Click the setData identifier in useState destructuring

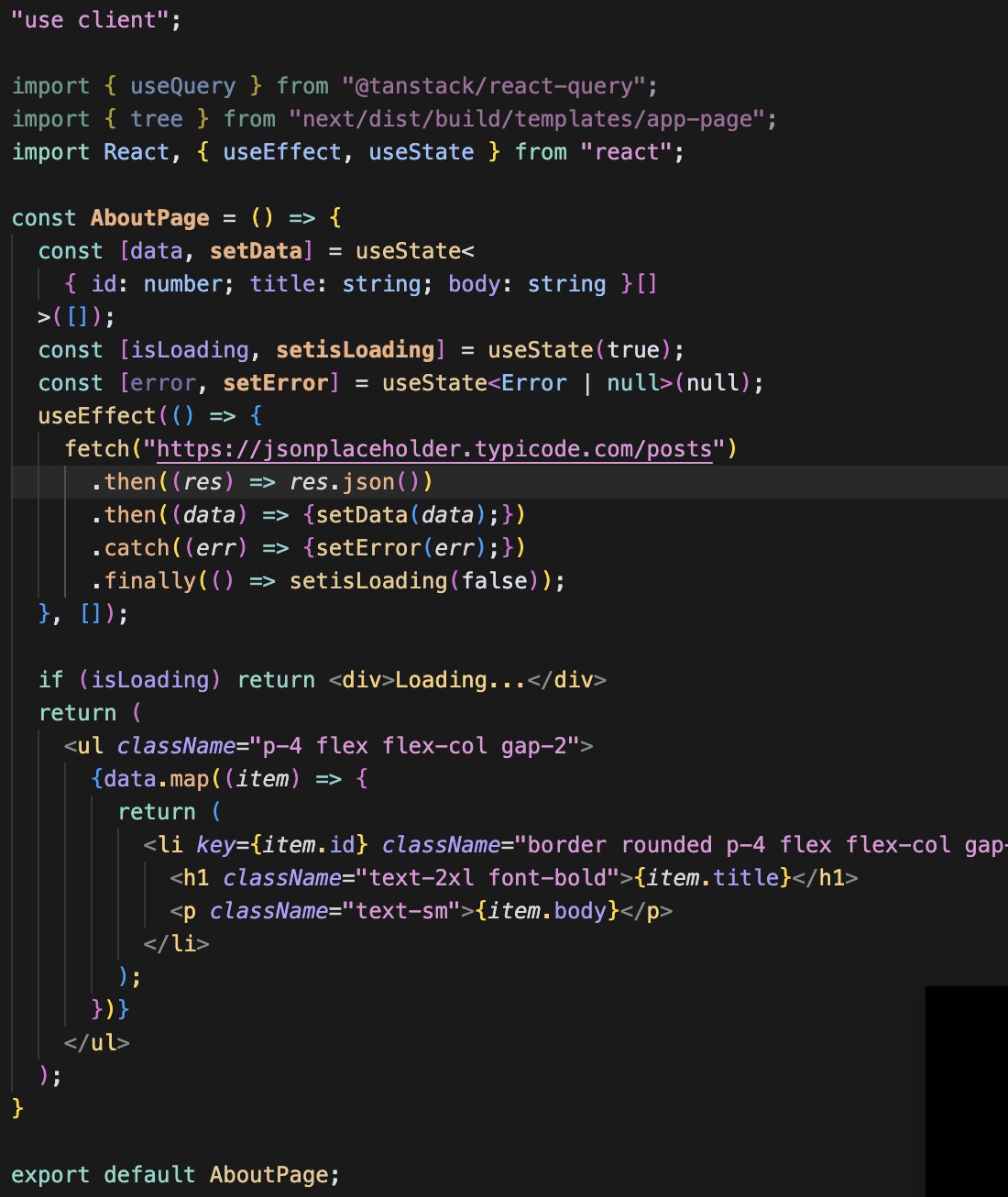[256, 250]
